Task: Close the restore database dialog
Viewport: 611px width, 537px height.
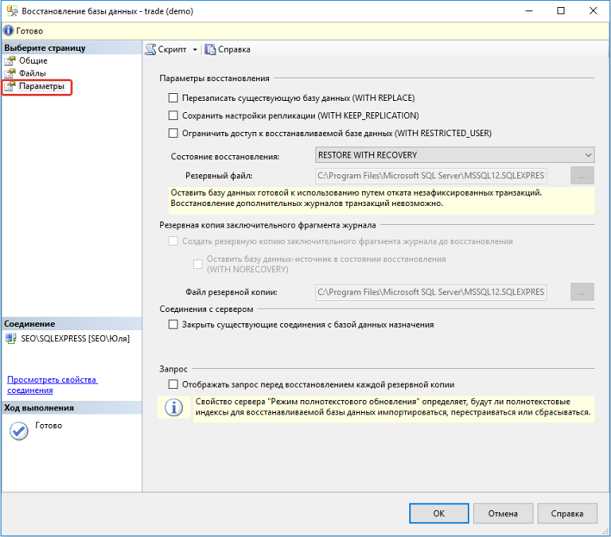Action: tap(593, 11)
